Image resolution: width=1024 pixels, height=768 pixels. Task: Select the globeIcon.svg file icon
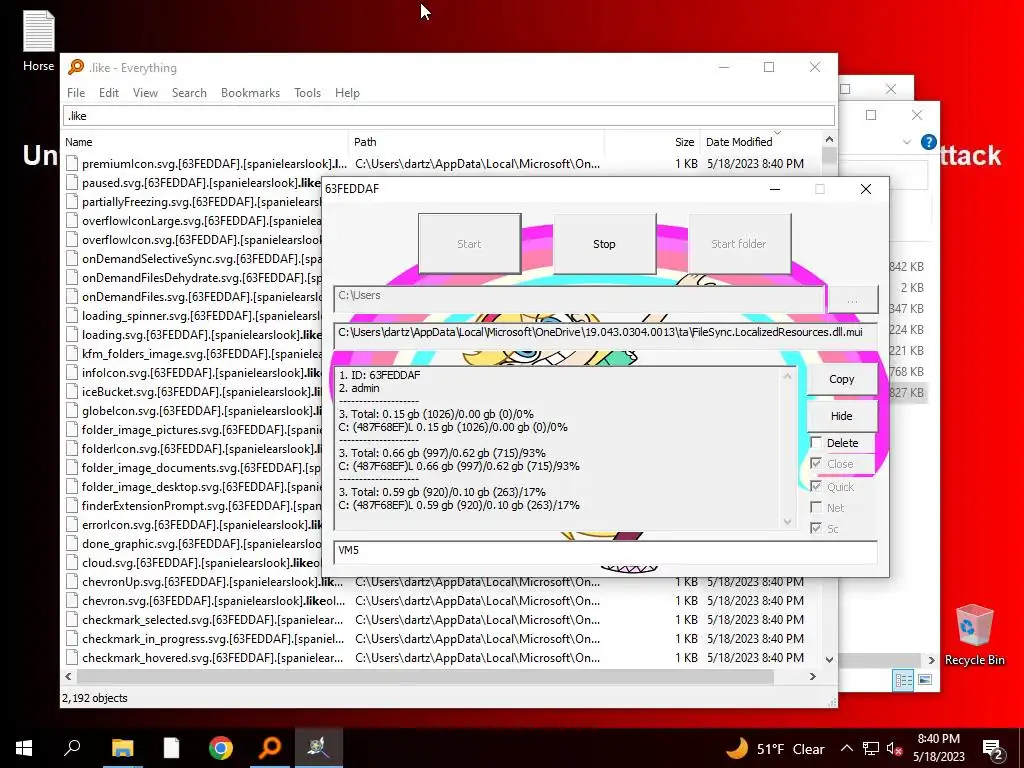click(x=72, y=410)
